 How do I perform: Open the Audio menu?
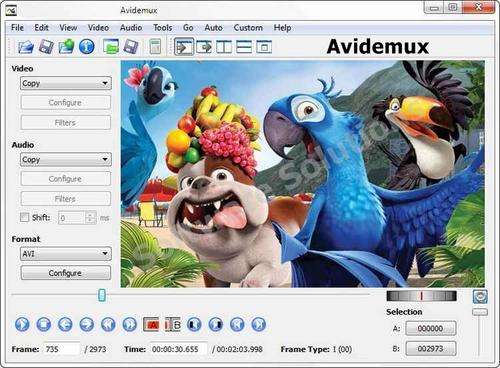point(131,28)
